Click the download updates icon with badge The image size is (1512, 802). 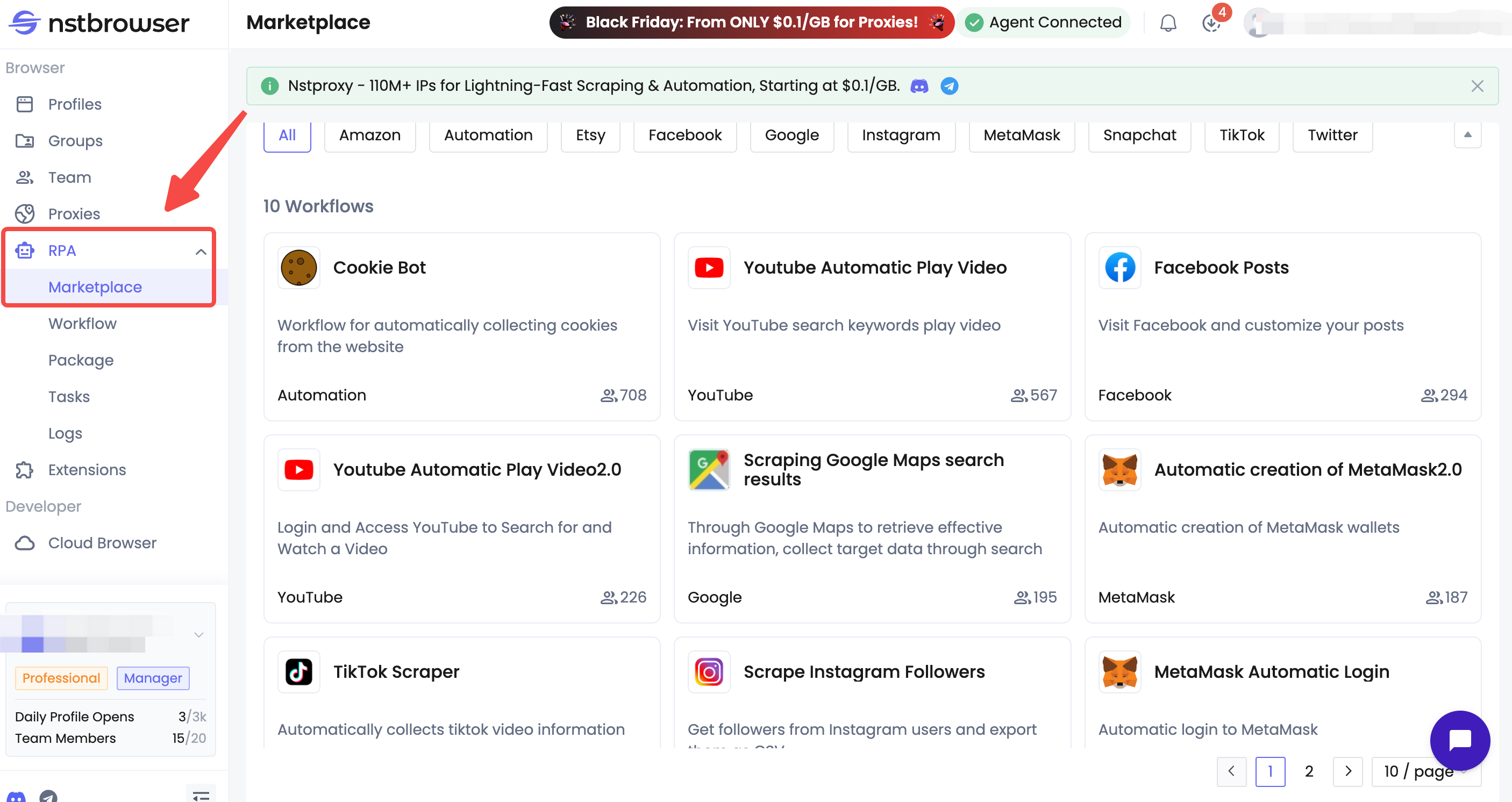coord(1210,23)
